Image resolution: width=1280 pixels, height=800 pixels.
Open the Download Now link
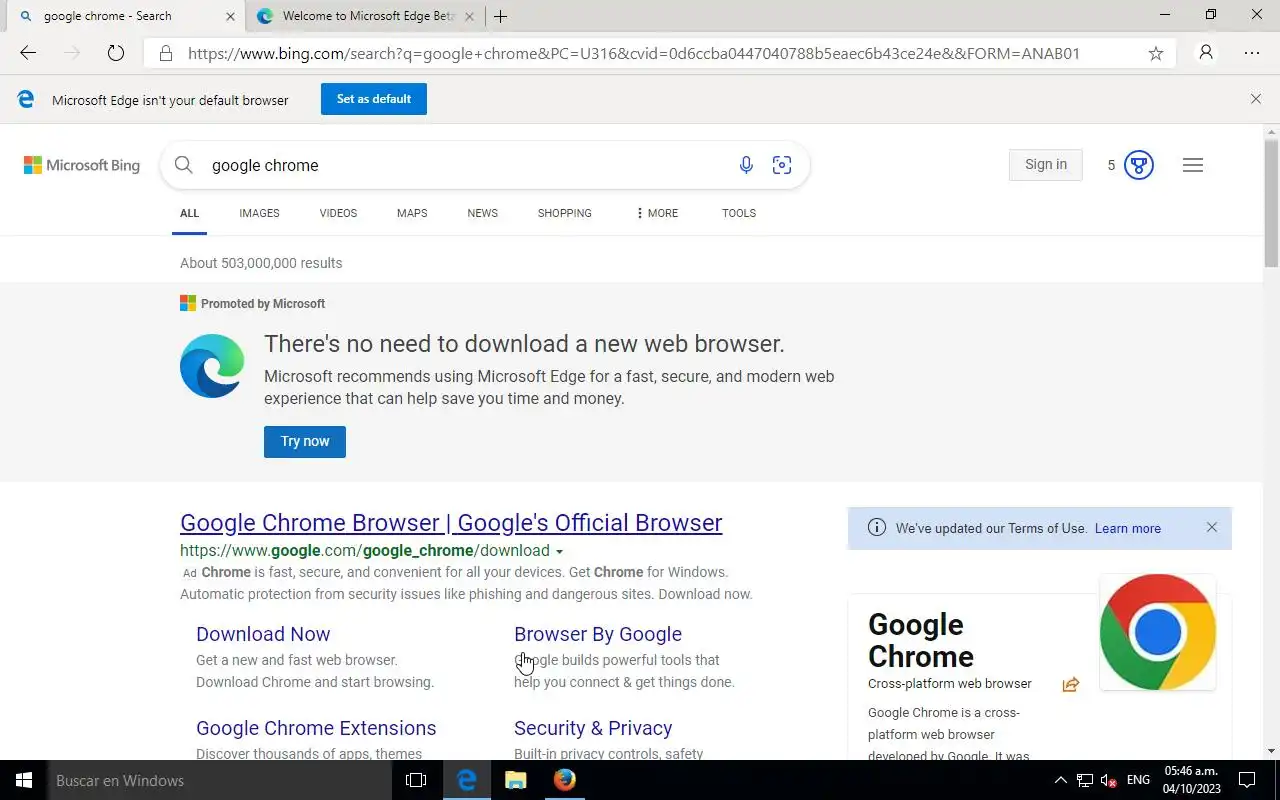263,634
